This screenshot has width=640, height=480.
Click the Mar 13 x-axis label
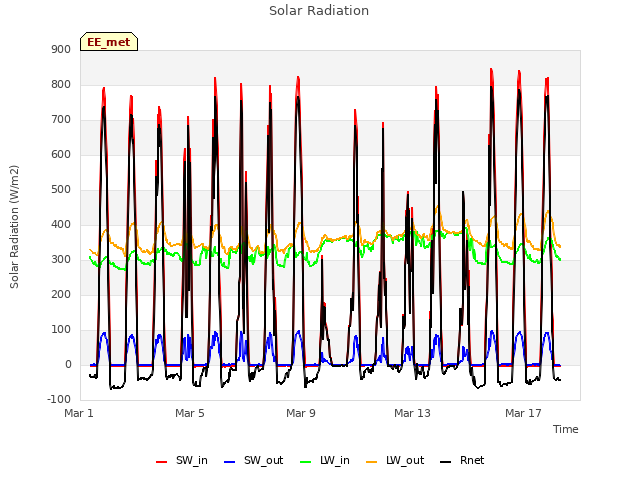pos(412,413)
